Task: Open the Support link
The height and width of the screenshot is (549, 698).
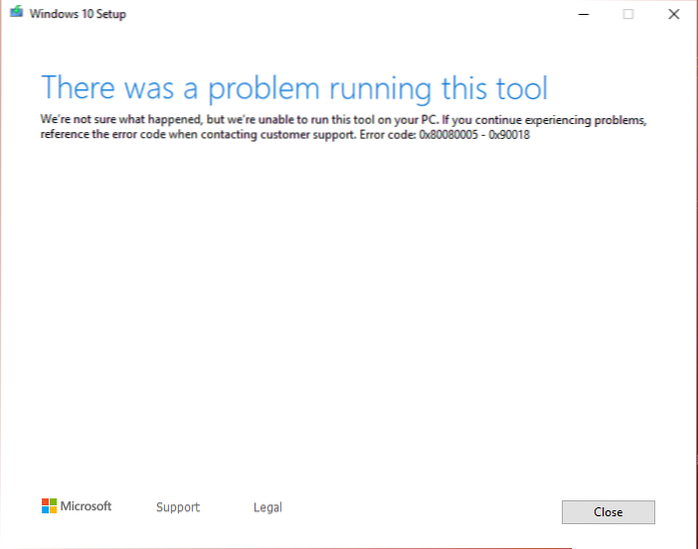Action: 178,508
